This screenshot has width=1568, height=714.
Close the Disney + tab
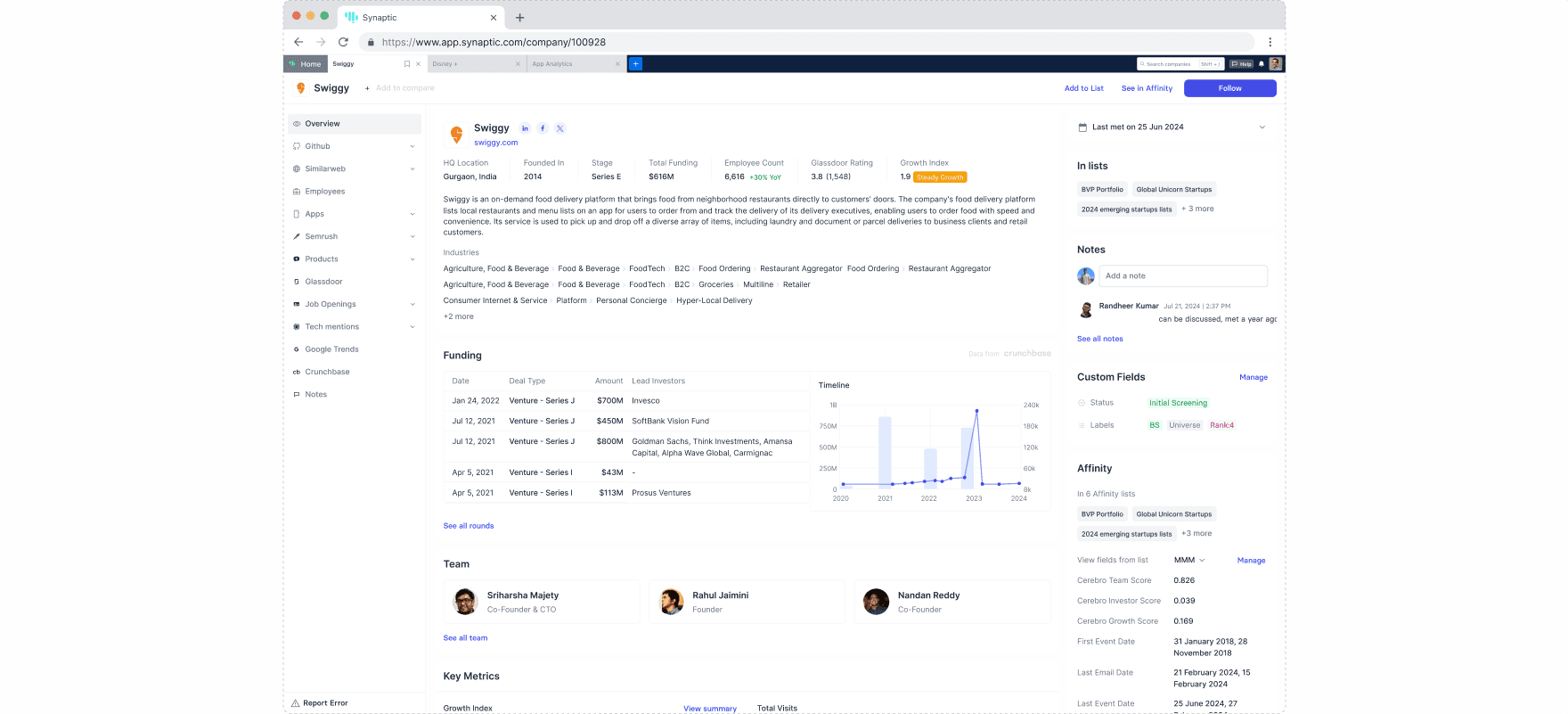[518, 64]
